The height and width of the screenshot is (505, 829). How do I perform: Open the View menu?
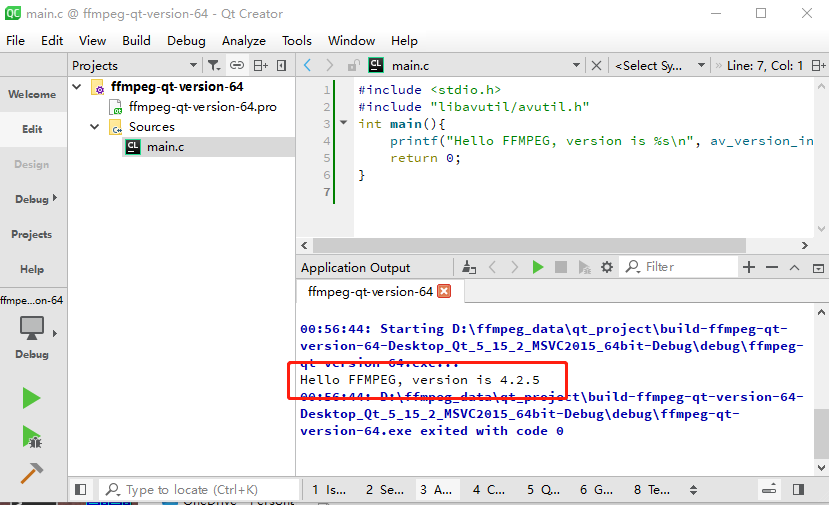coord(93,41)
